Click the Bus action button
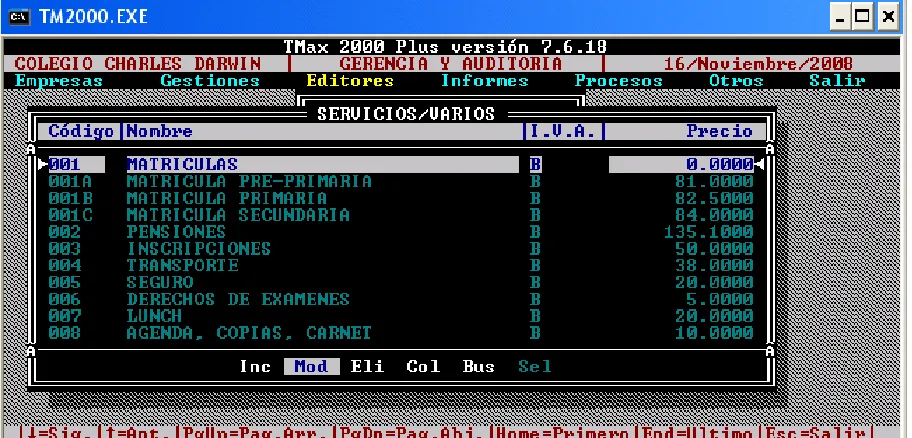Viewport: 912px width, 438px height. point(479,366)
